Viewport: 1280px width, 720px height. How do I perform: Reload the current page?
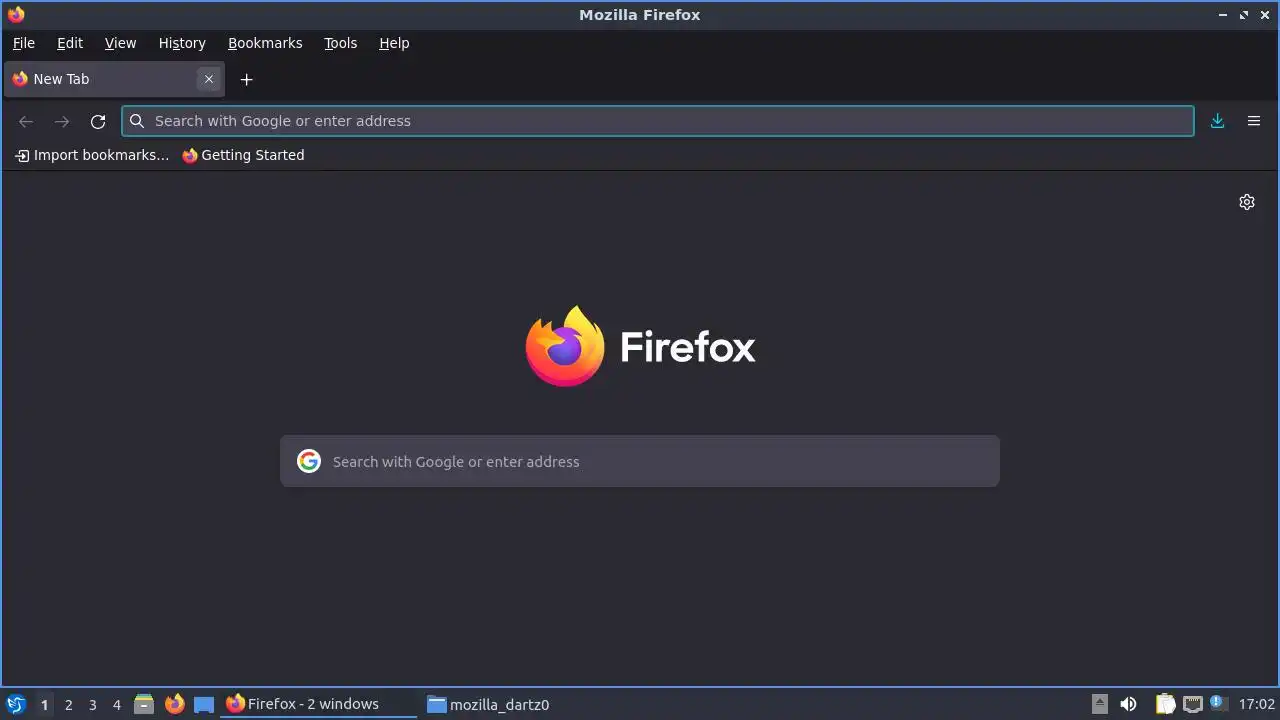98,121
